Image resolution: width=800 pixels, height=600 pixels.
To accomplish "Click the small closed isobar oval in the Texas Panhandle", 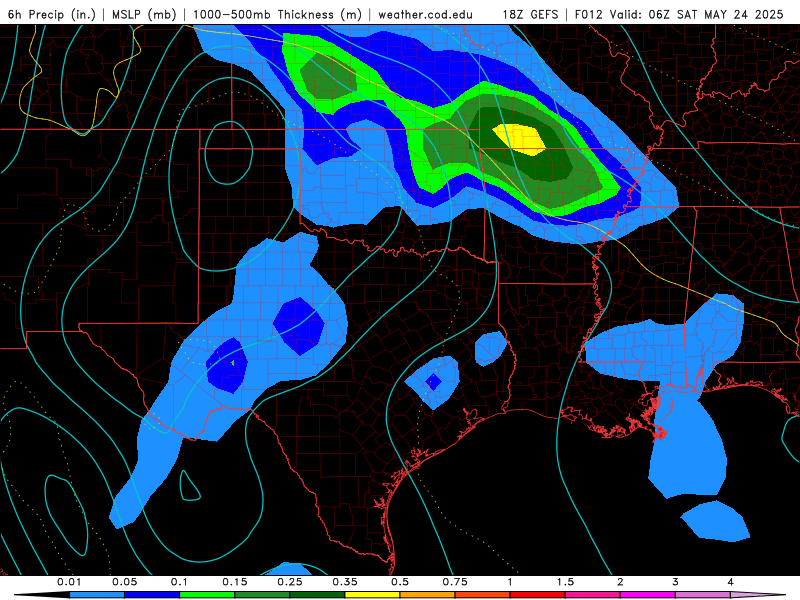I will click(229, 153).
